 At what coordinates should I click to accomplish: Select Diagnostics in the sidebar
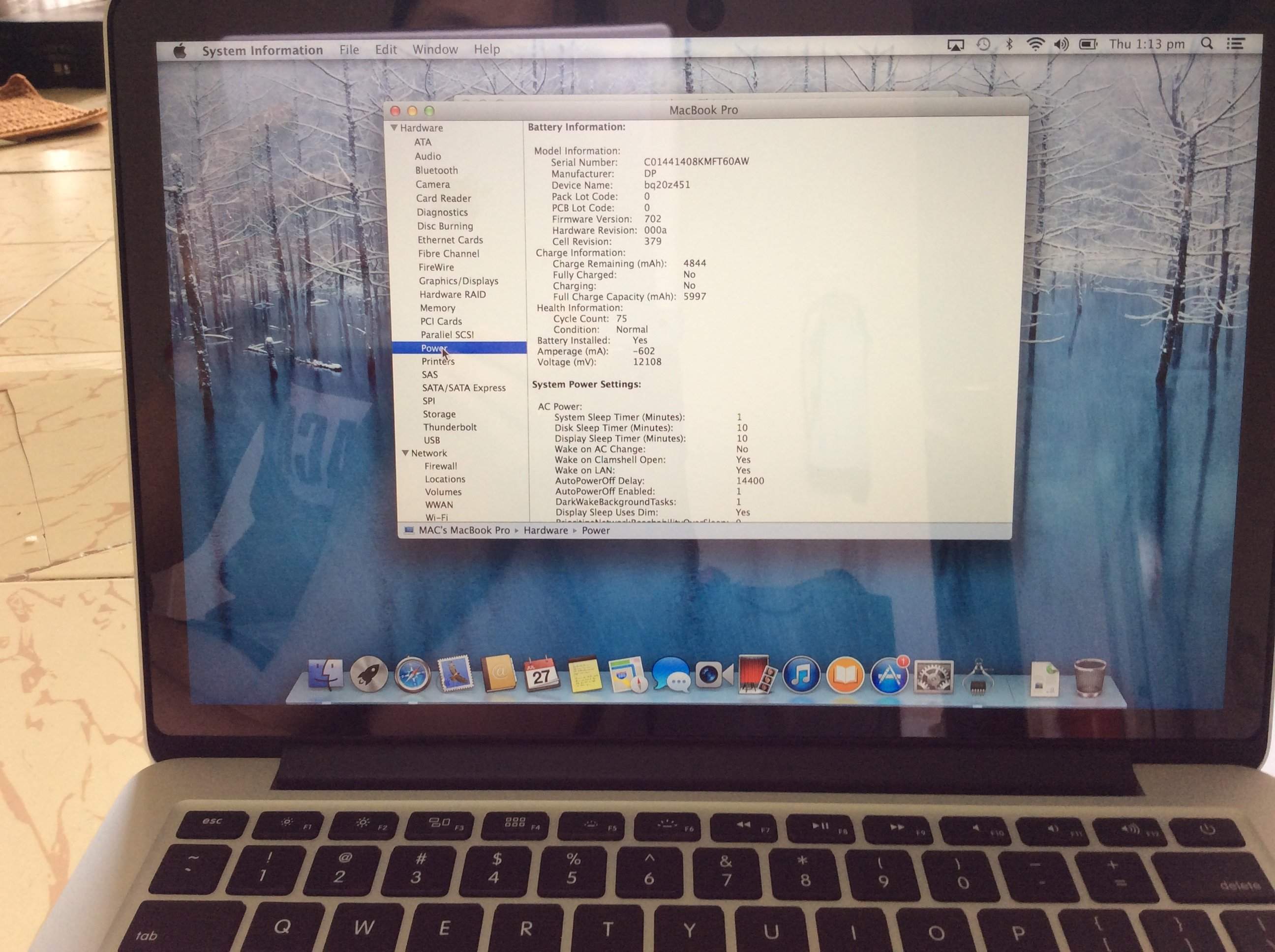coord(442,212)
